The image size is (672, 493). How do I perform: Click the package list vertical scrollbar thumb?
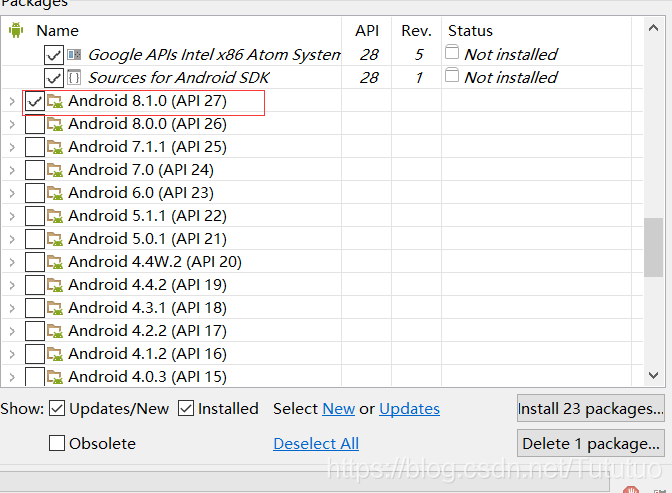[x=653, y=247]
